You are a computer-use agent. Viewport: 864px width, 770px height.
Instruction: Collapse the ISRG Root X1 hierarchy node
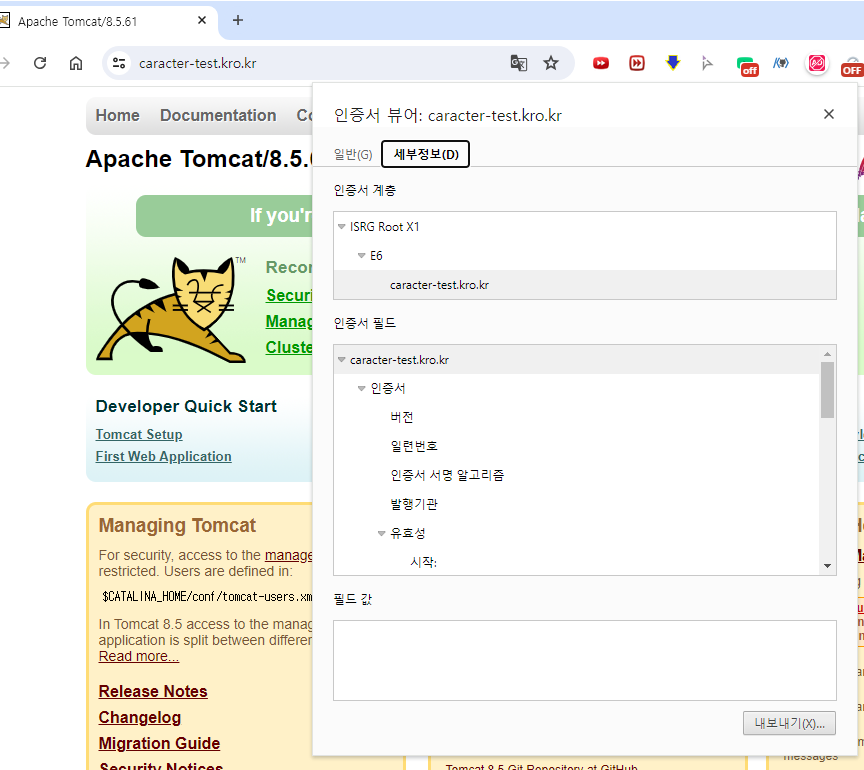pyautogui.click(x=342, y=227)
